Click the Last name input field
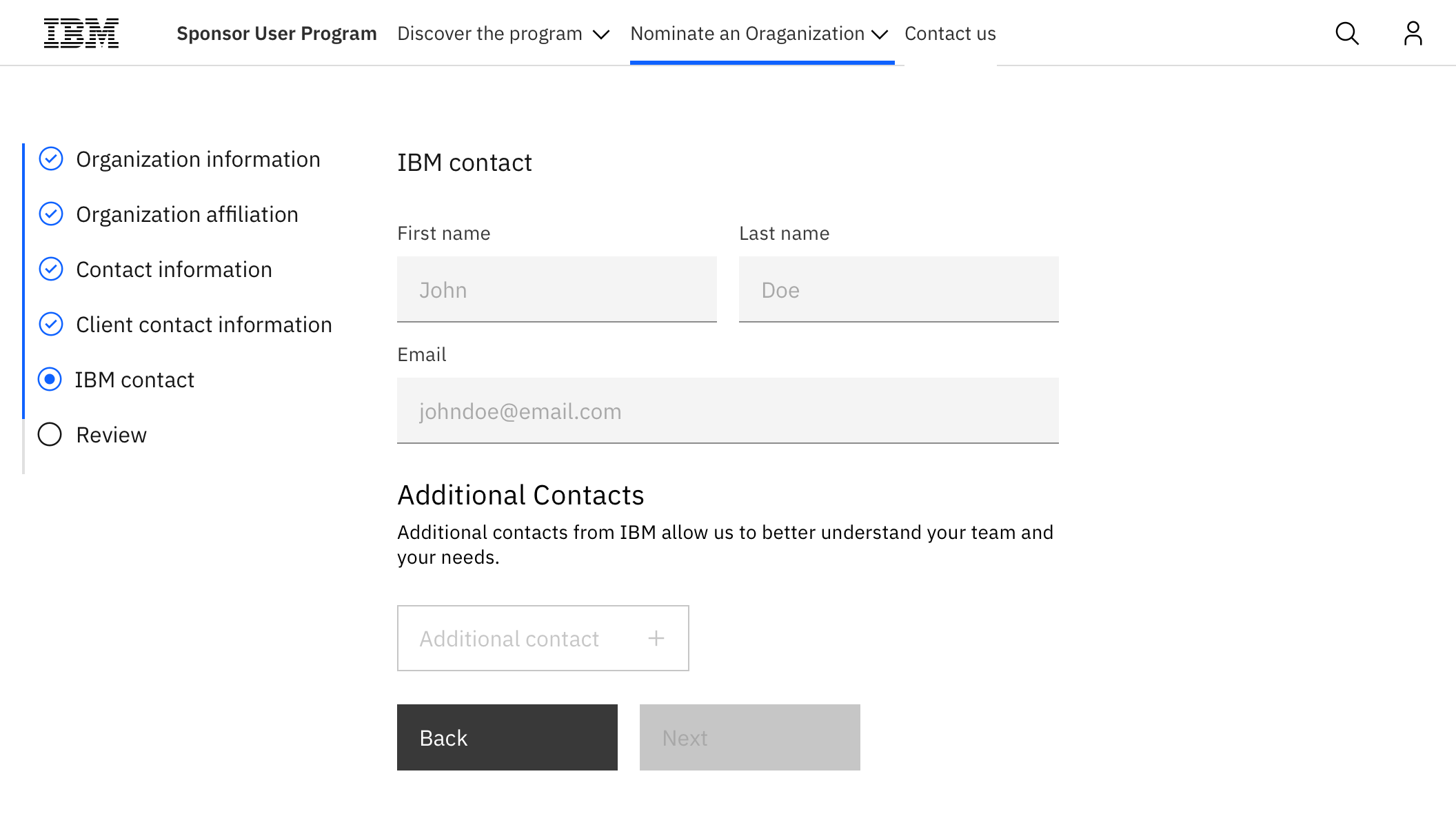 [x=898, y=289]
